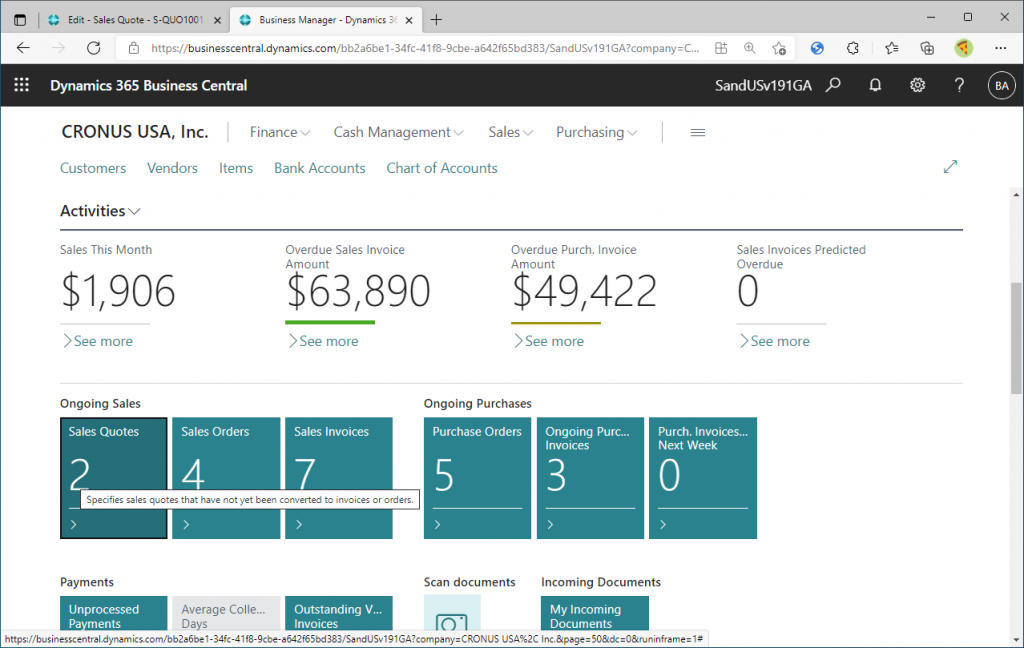The image size is (1024, 648).
Task: Click the CRONUS USA, Inc. company name
Action: point(135,132)
